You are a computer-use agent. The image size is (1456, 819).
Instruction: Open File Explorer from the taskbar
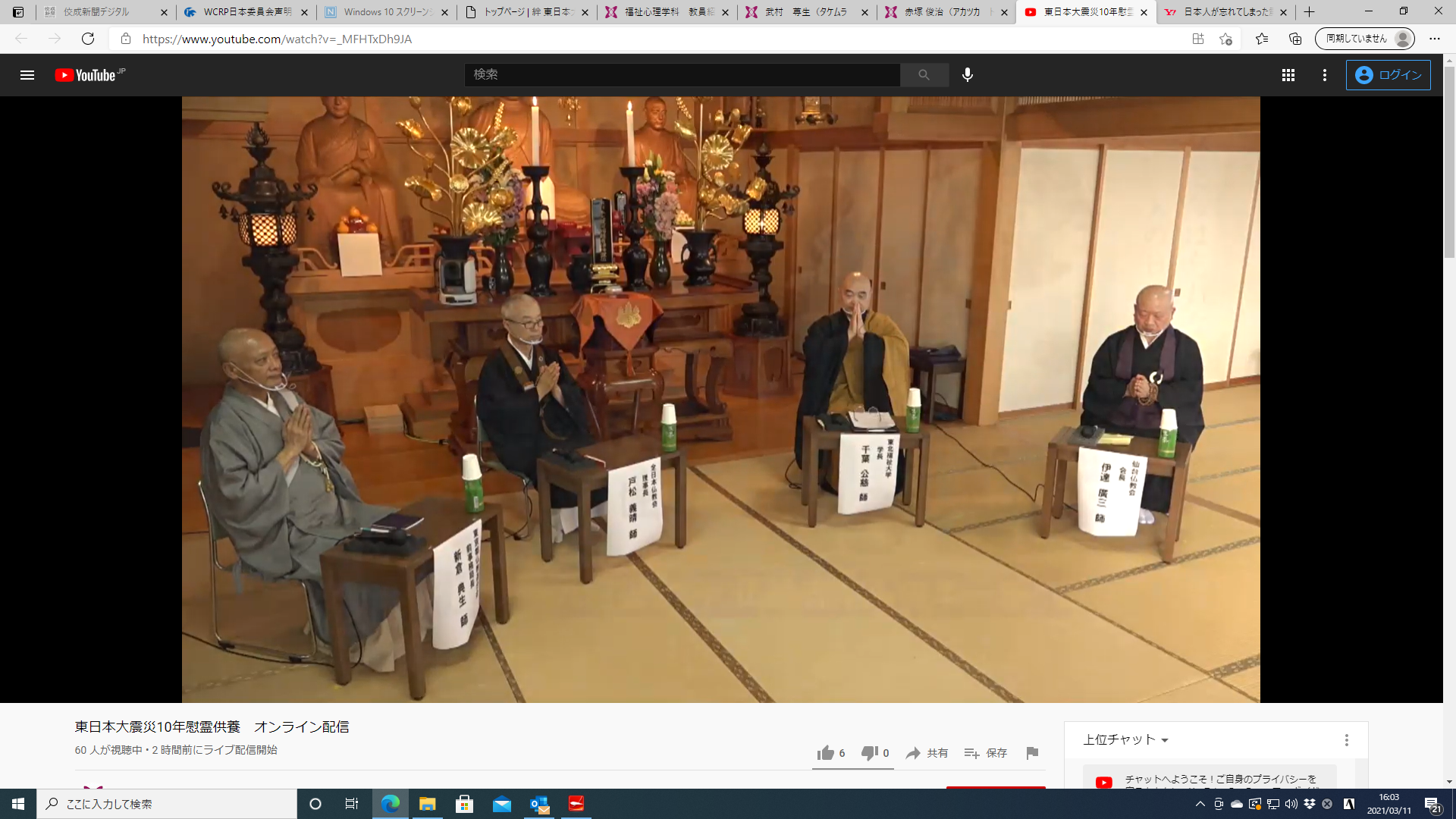point(427,804)
